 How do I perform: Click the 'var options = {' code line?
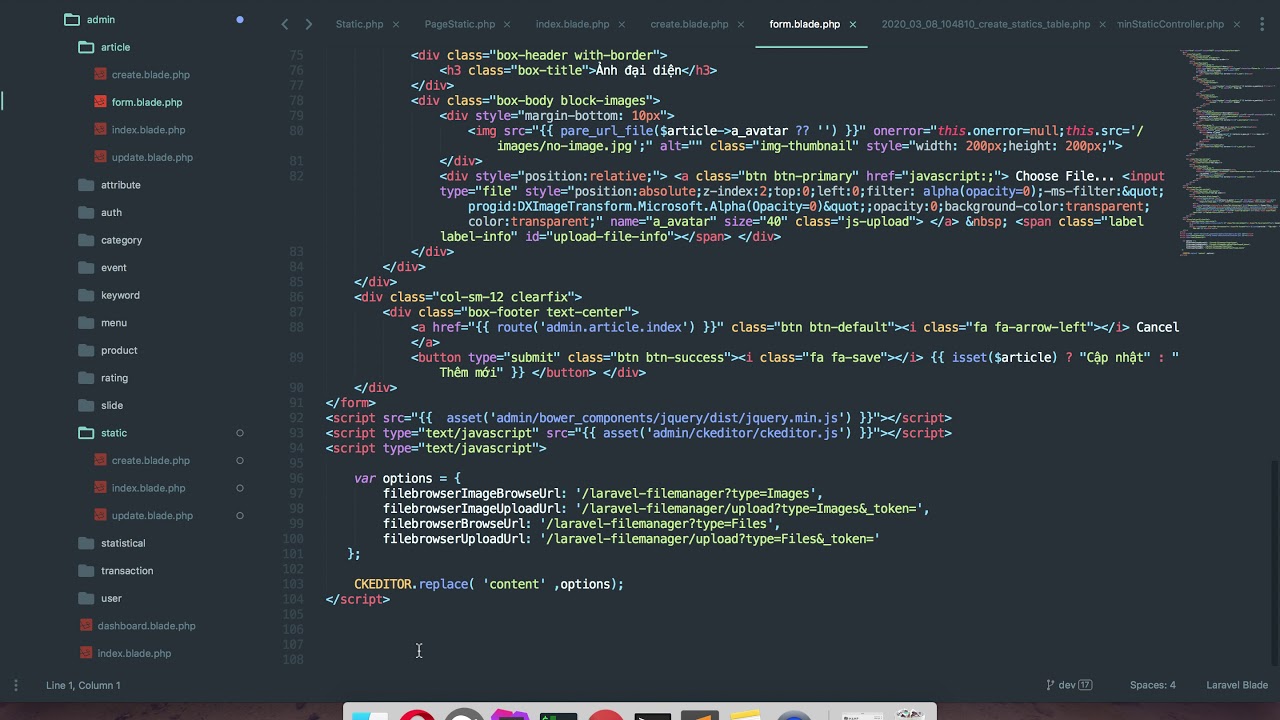click(407, 478)
